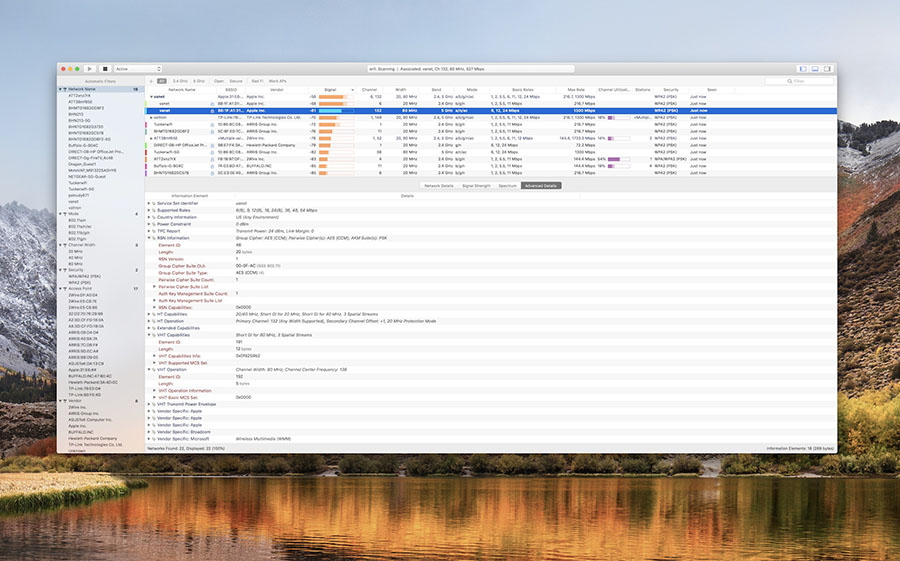The image size is (900, 561).
Task: Collapse the RSN Information element
Action: pyautogui.click(x=149, y=238)
